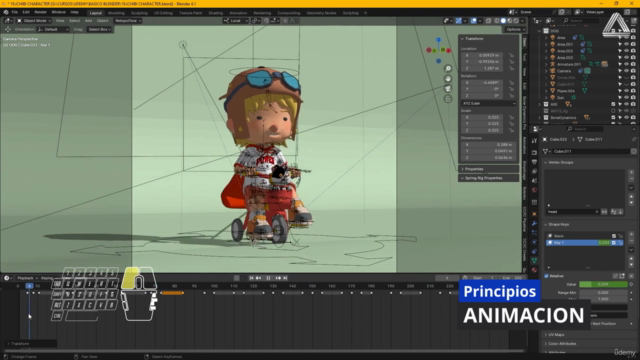This screenshot has width=640, height=360.
Task: Toggle Basis shape key checkbox
Action: pos(614,236)
